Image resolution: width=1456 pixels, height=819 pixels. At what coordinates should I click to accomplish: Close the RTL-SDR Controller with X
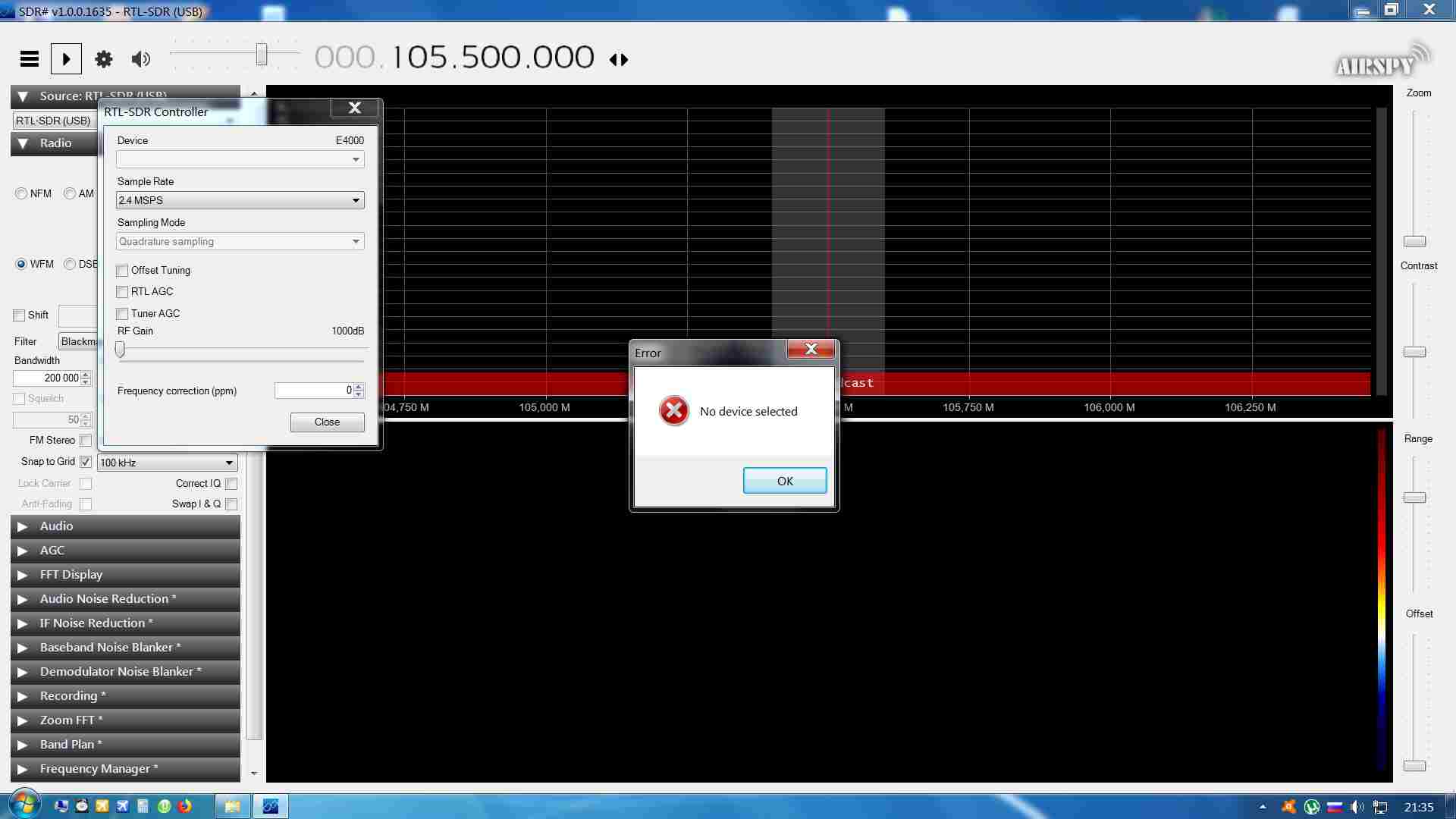click(354, 108)
